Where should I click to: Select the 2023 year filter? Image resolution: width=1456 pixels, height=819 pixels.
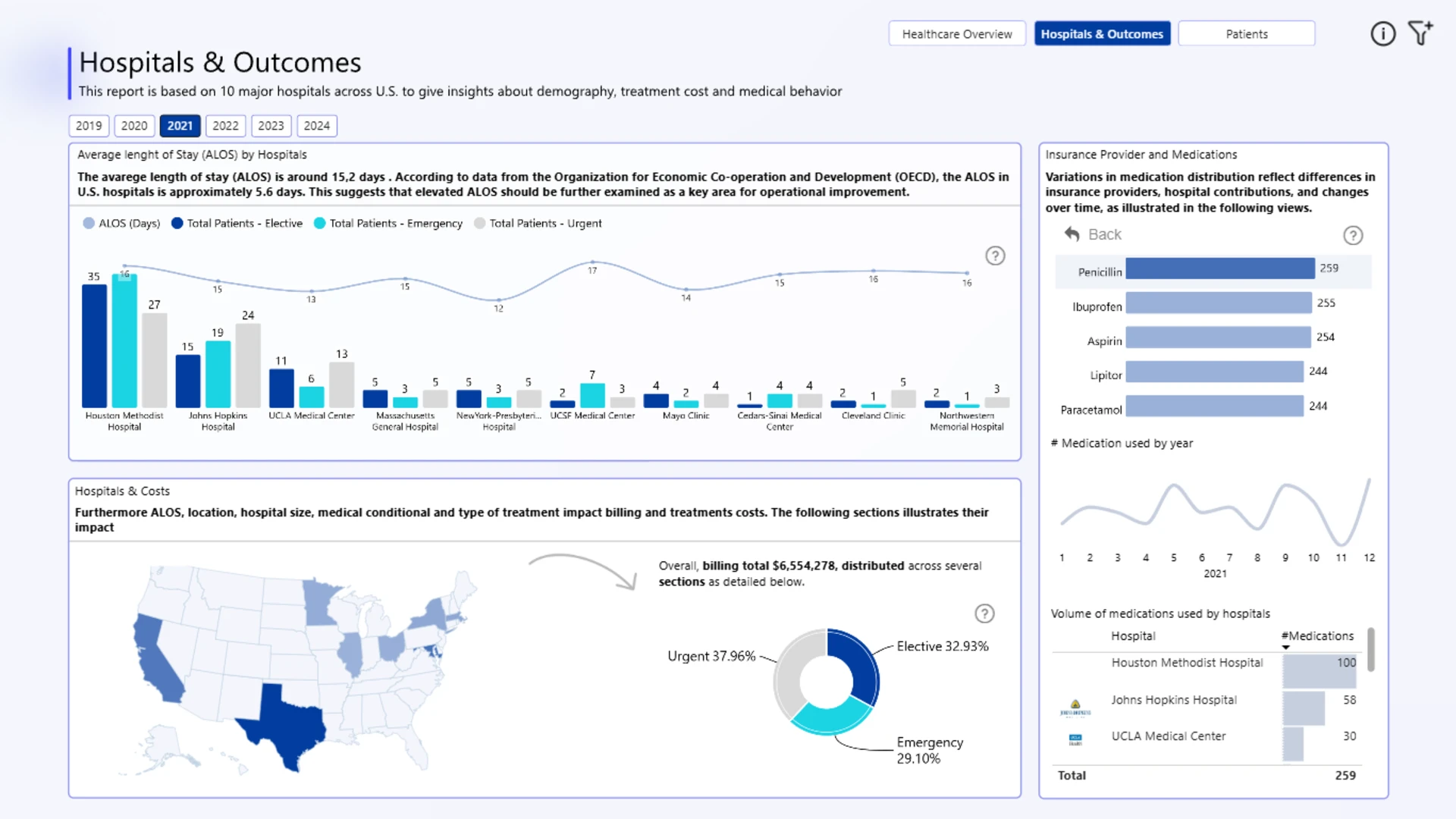click(x=271, y=126)
